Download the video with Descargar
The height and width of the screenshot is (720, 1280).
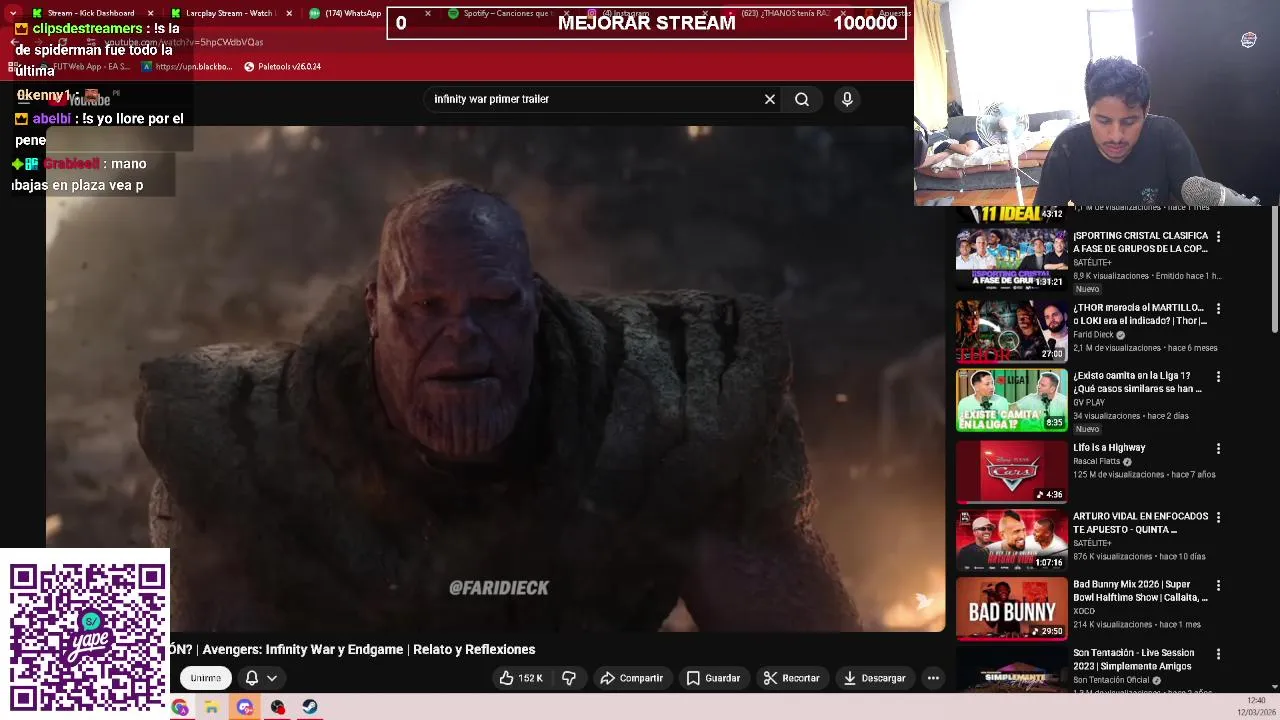874,678
